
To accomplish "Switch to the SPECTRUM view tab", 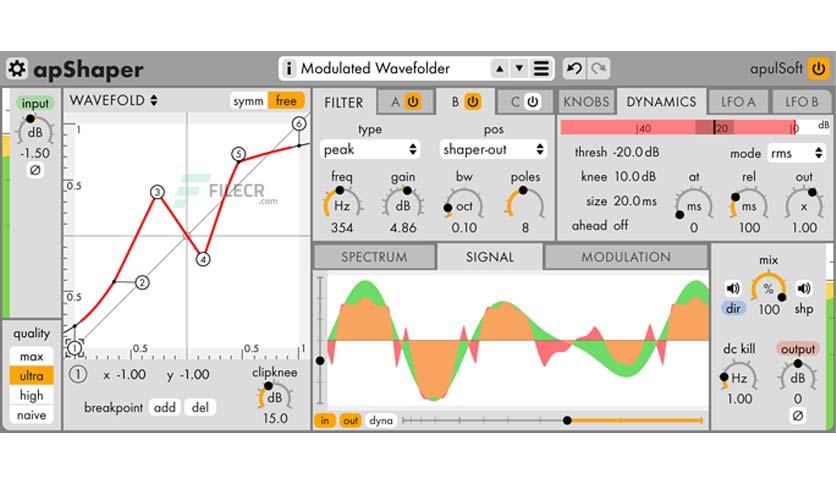I will (x=374, y=257).
